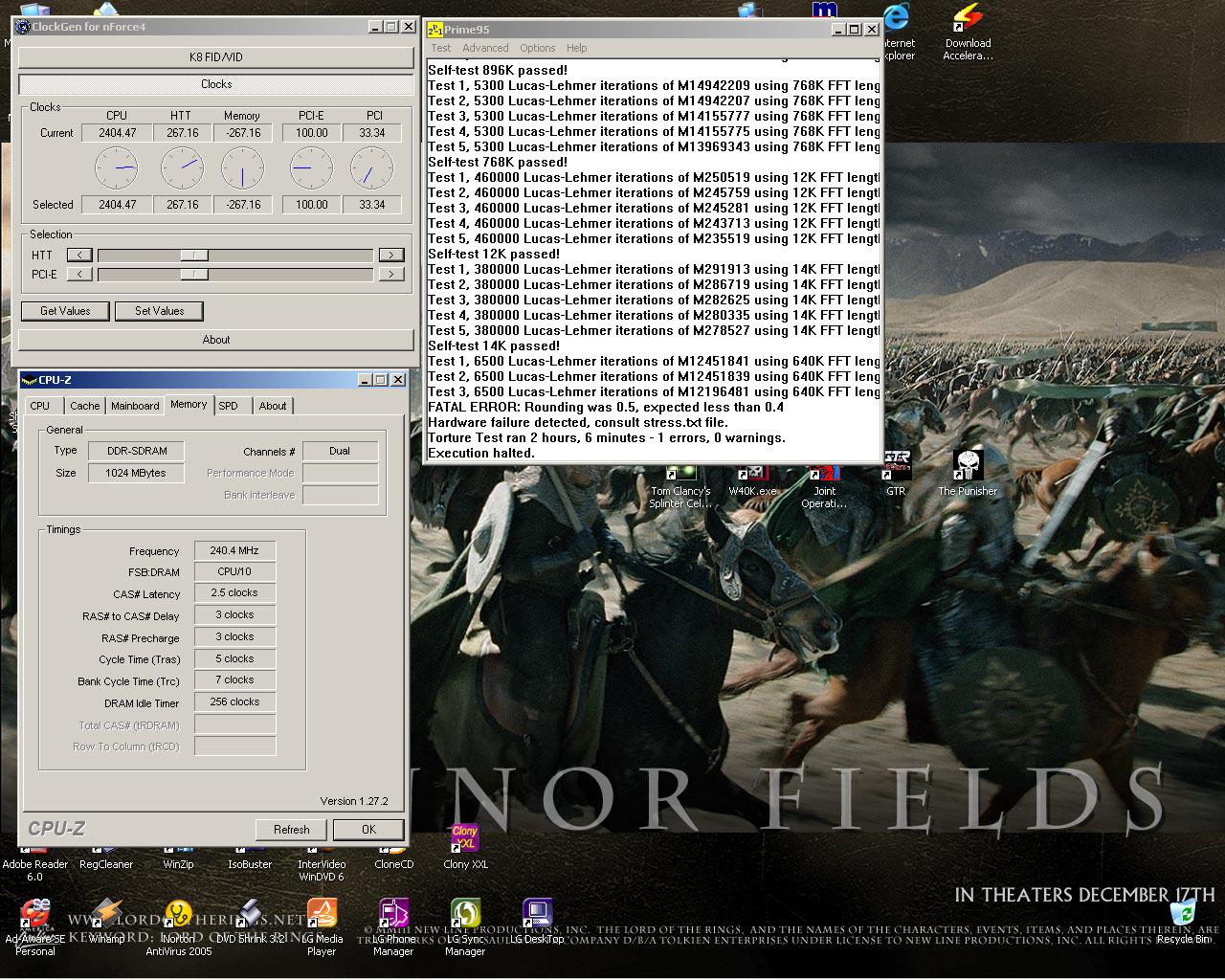Click 'Self-test 896K passed!' in Prime95

498,70
